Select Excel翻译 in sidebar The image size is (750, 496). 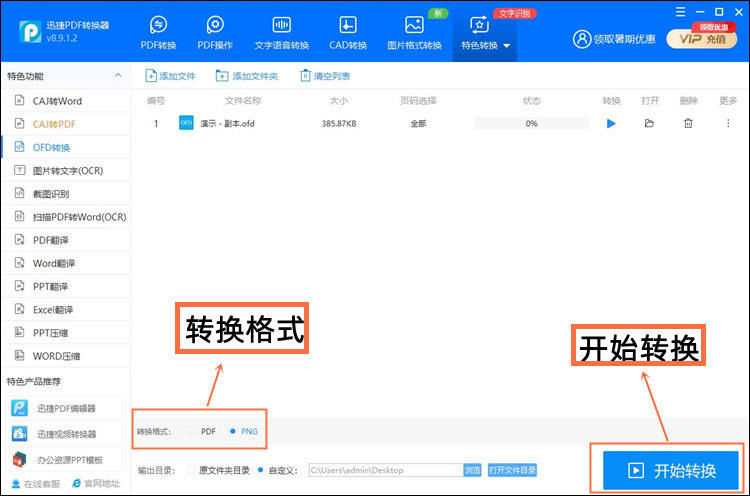[x=66, y=309]
